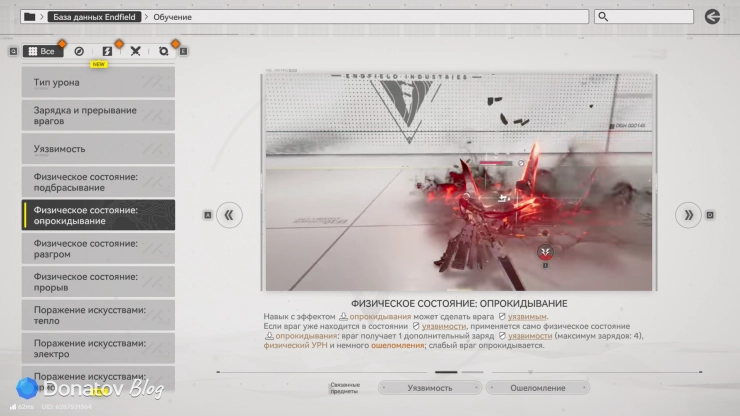Viewport: 740px width, 416px height.
Task: Open Зарядка и прерывание врагов entry
Action: 98,115
